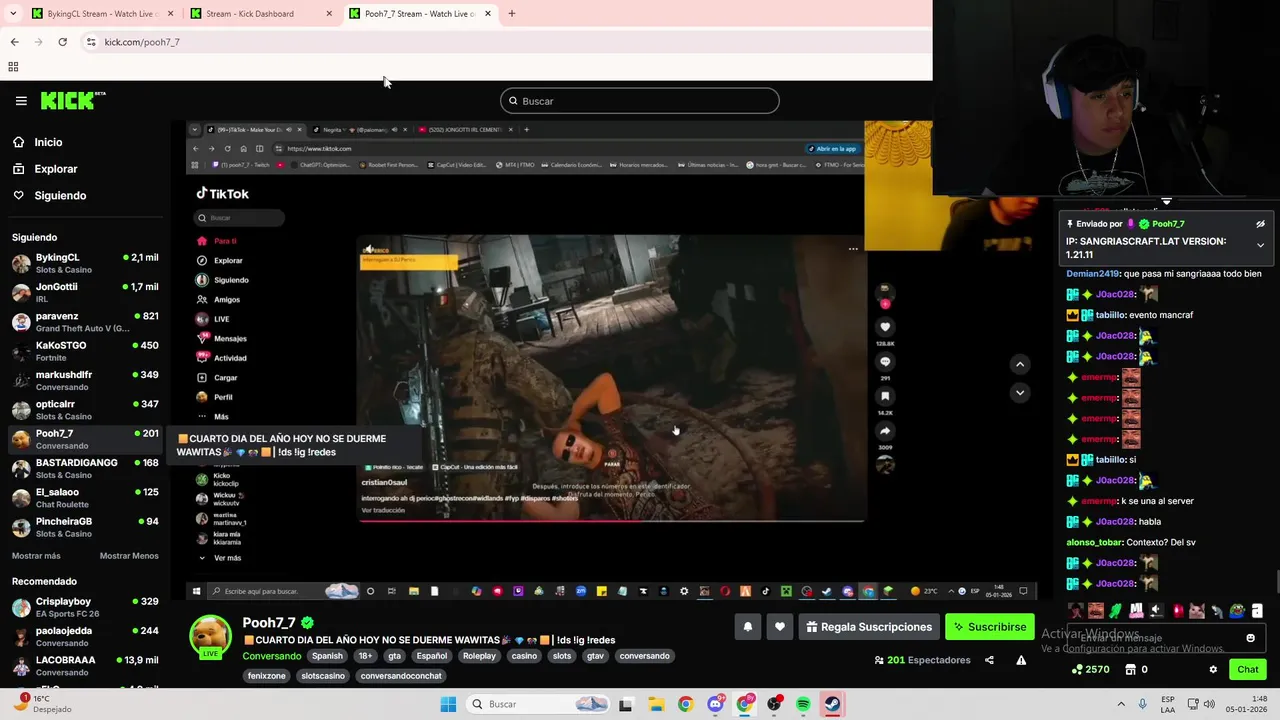Click Regala Suscripciones button
1280x720 pixels.
coord(869,627)
